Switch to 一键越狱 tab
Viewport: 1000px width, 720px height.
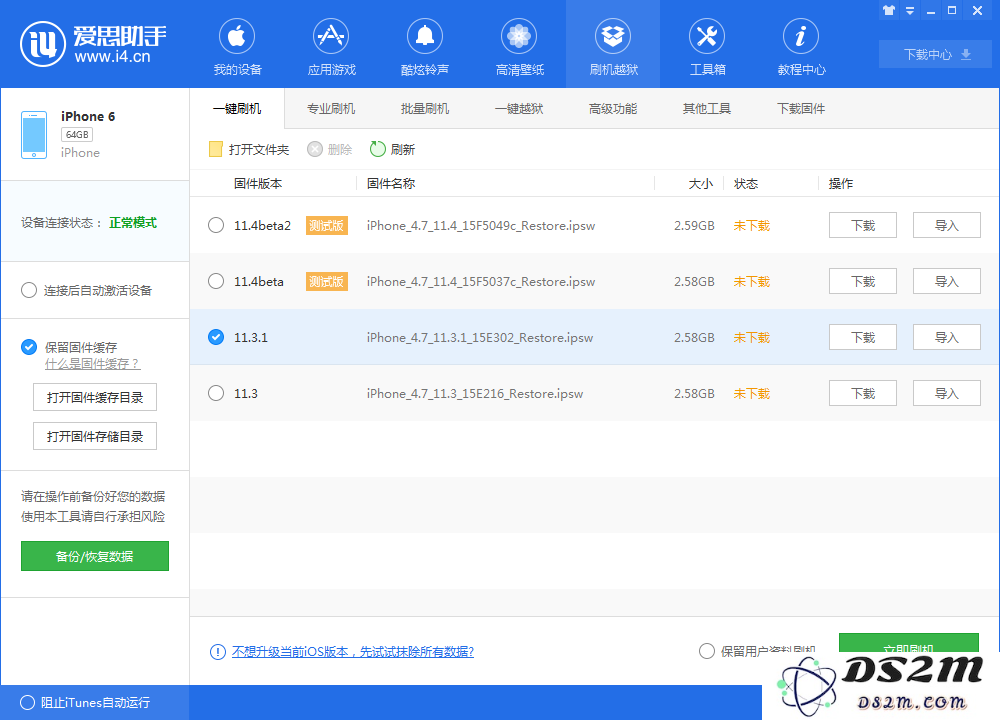pyautogui.click(x=519, y=108)
